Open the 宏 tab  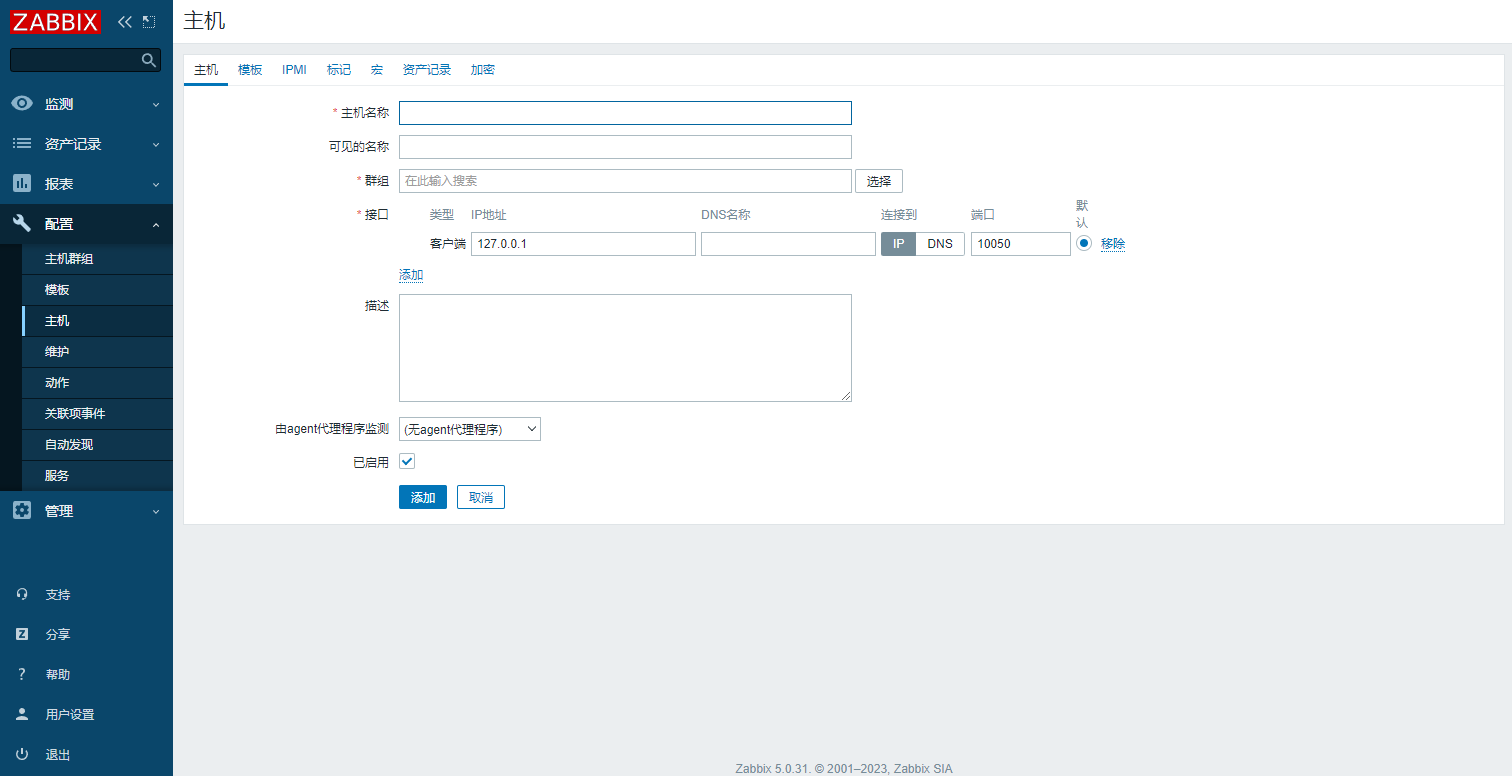(x=377, y=70)
